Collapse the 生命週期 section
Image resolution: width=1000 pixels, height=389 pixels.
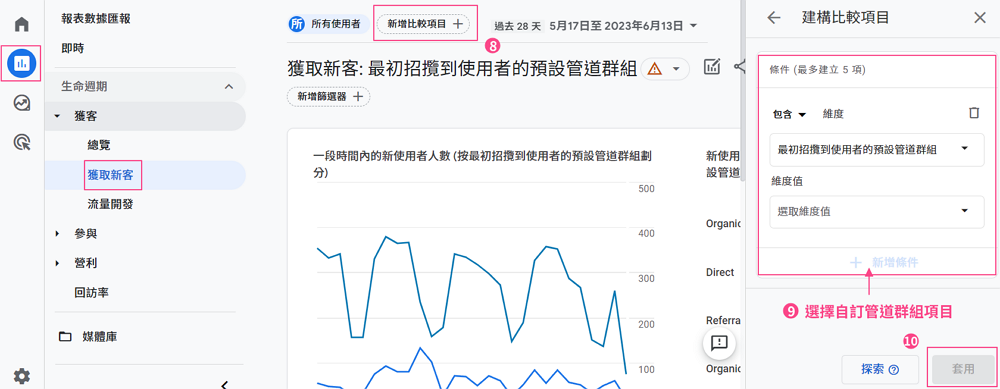tap(229, 86)
